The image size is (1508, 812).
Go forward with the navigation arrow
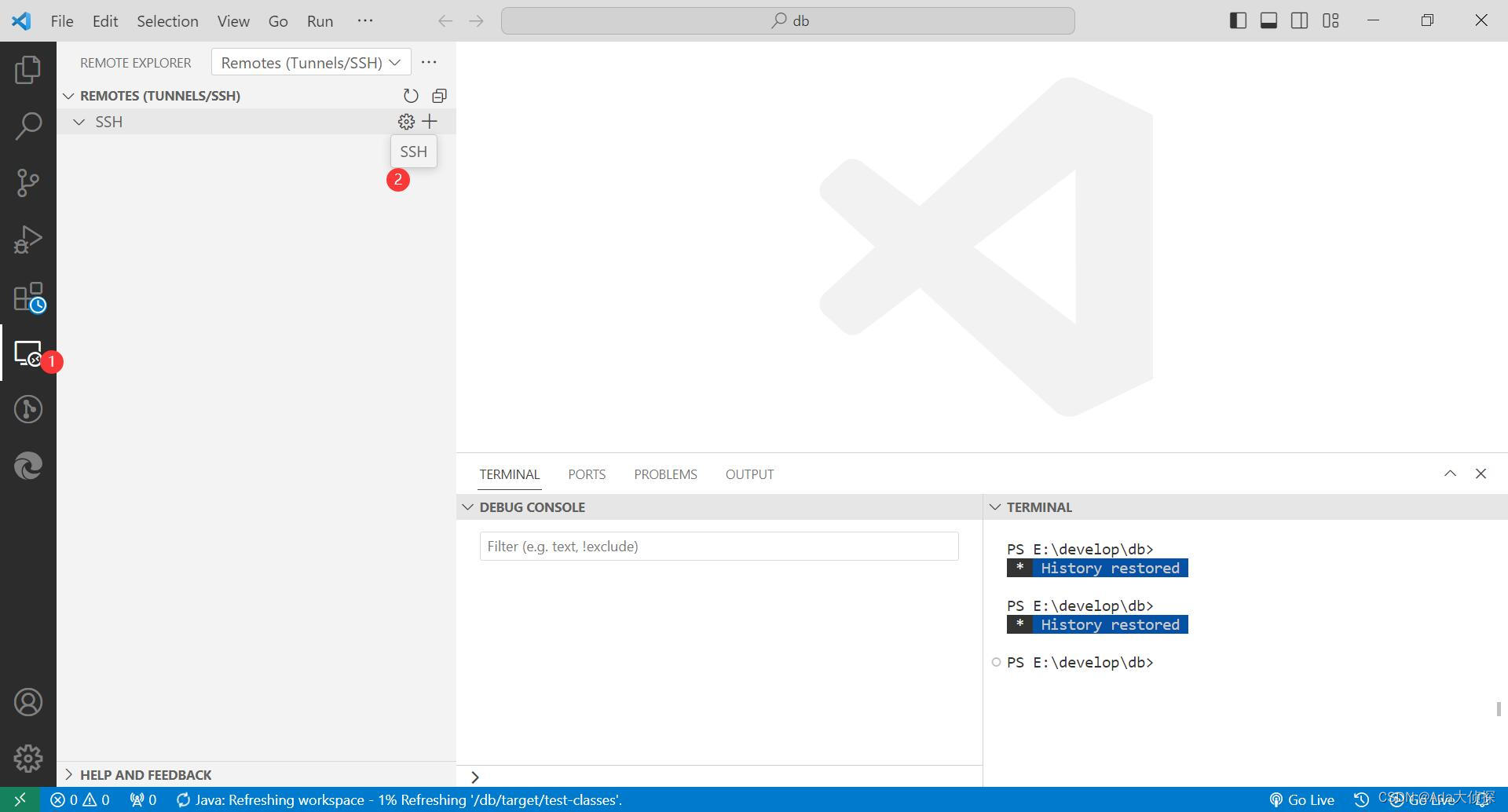476,21
